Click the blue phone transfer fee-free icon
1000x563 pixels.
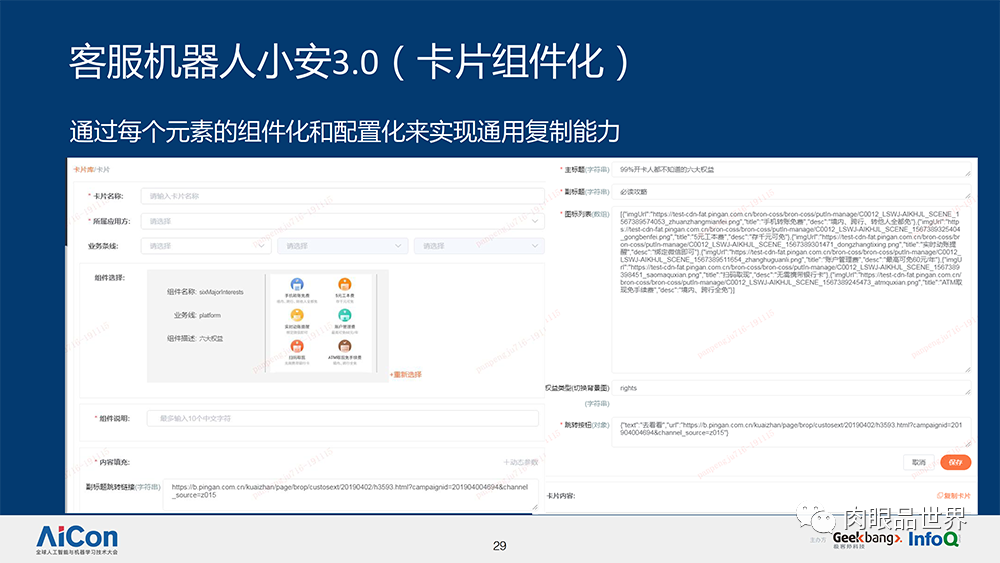[297, 284]
